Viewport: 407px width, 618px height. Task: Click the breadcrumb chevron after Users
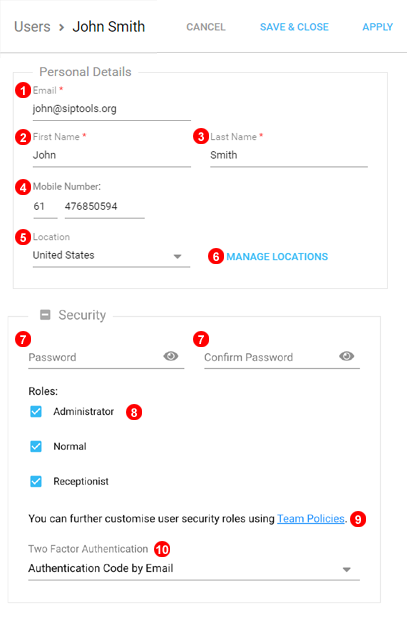(61, 27)
